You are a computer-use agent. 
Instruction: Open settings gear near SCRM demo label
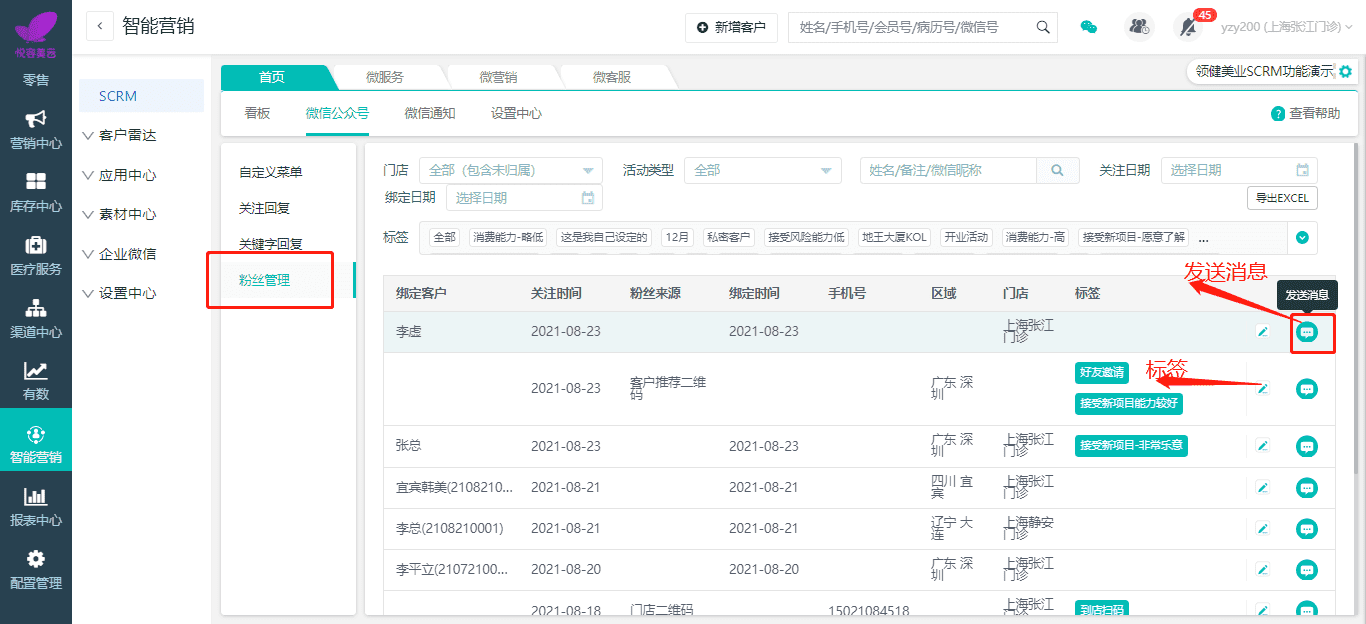(x=1345, y=72)
